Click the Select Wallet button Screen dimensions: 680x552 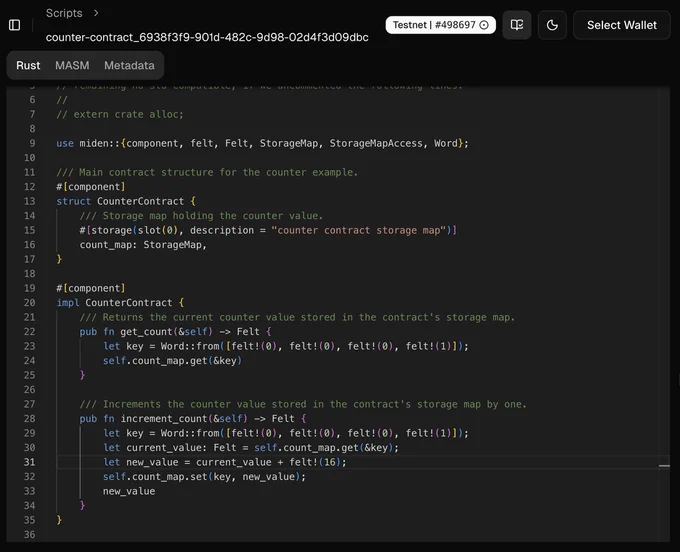click(621, 25)
